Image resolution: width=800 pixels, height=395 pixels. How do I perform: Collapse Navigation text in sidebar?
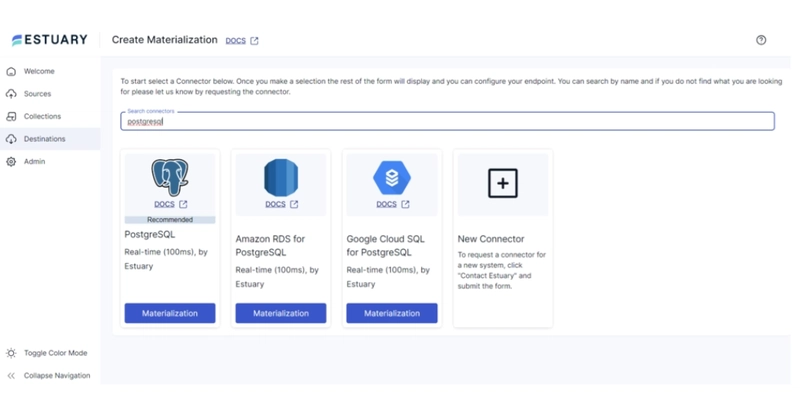pos(57,376)
